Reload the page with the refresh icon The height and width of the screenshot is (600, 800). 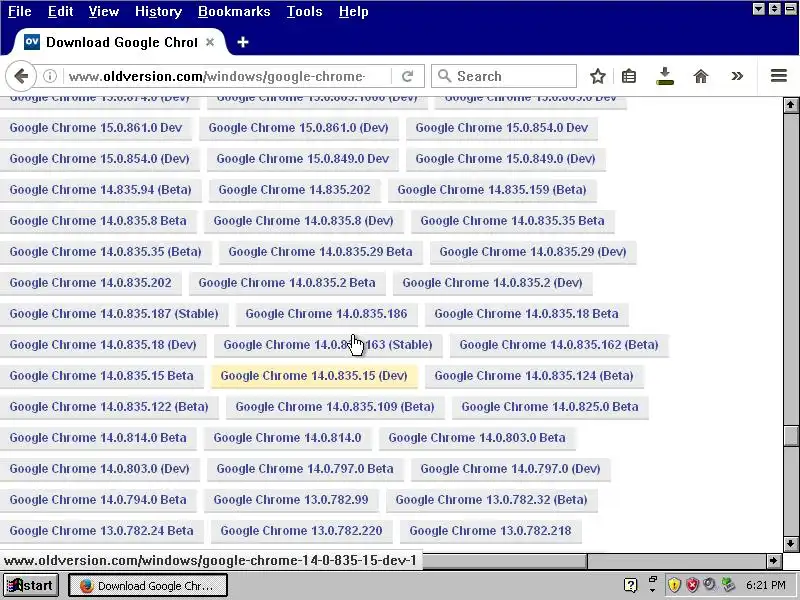point(407,76)
